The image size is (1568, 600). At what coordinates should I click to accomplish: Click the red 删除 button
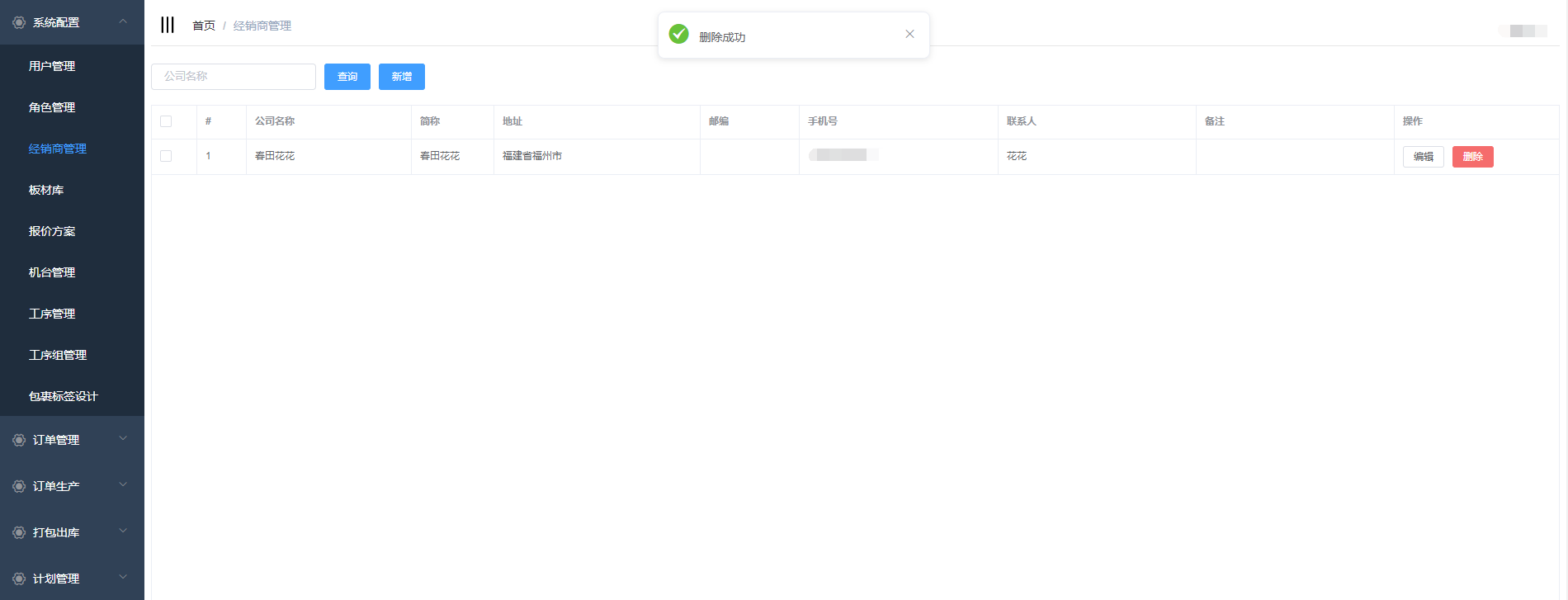pyautogui.click(x=1472, y=157)
